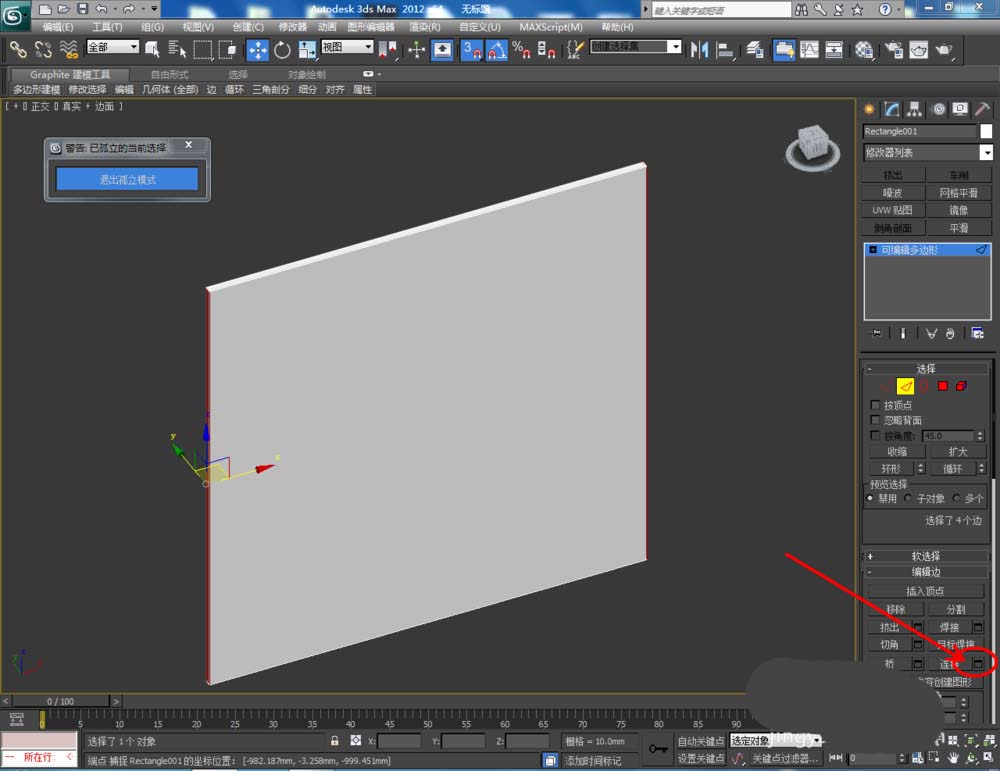The width and height of the screenshot is (1000, 771).
Task: Select the Rotate transform tool
Action: tap(283, 49)
